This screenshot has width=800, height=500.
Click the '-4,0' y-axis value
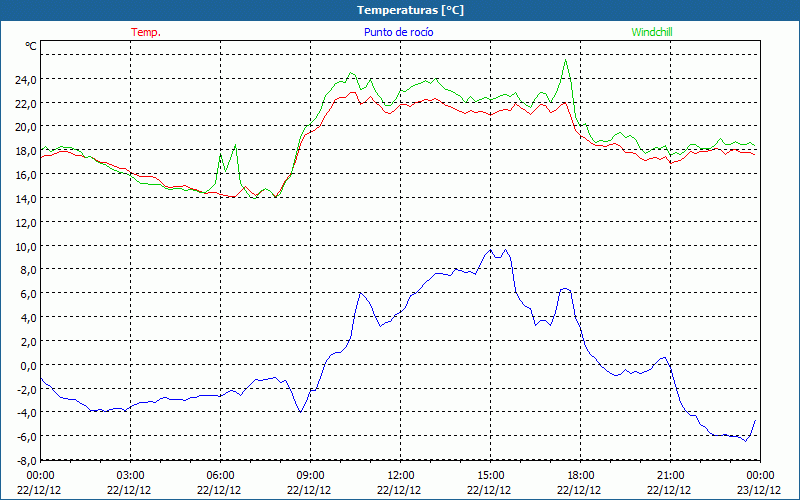click(x=27, y=413)
